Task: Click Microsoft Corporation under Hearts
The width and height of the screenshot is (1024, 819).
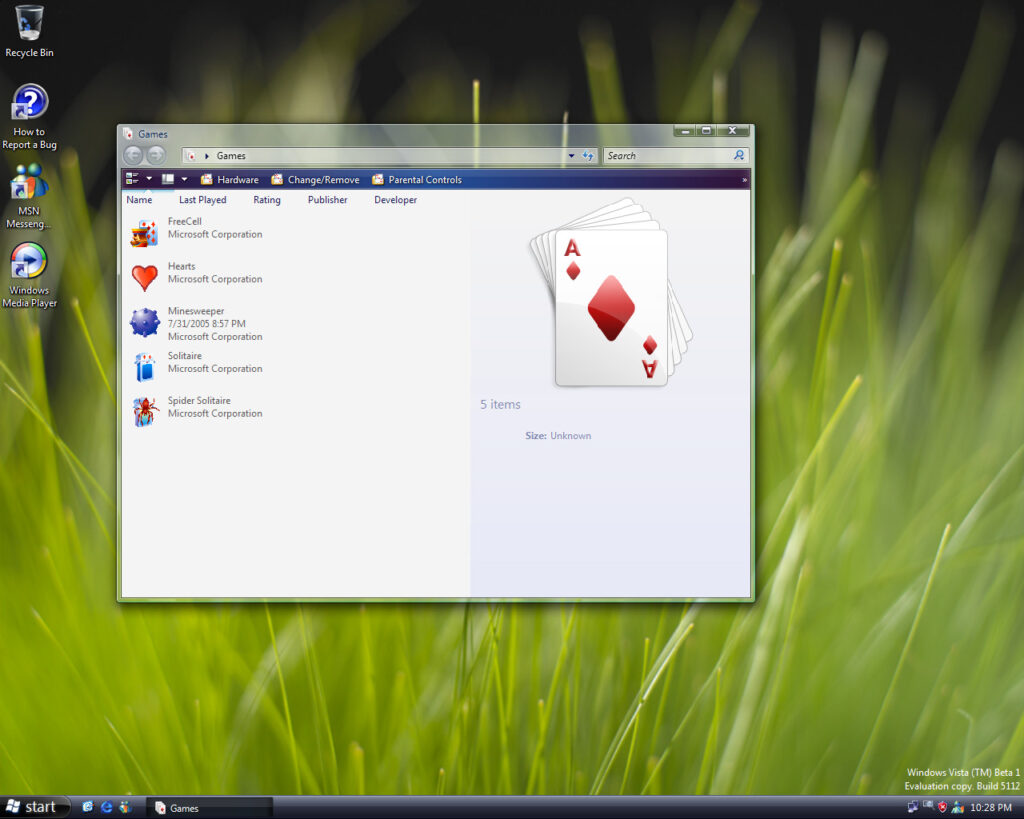Action: point(215,279)
